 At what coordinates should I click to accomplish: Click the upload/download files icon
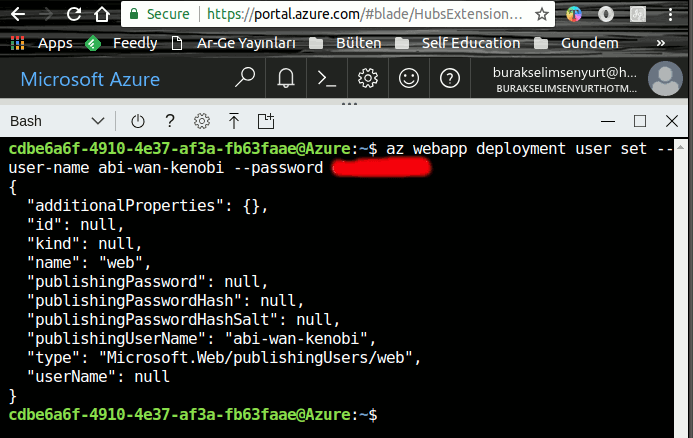pyautogui.click(x=234, y=121)
